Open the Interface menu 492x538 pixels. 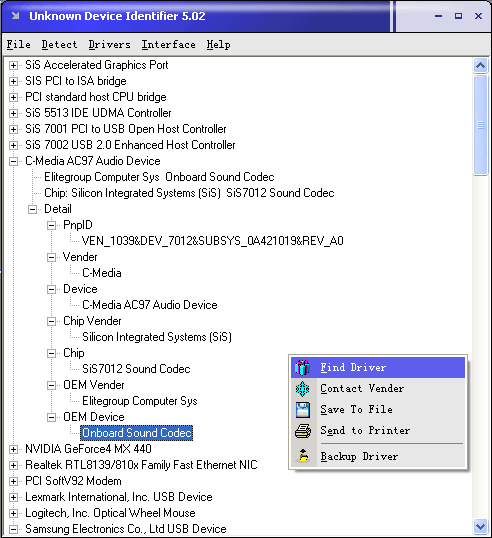point(168,44)
